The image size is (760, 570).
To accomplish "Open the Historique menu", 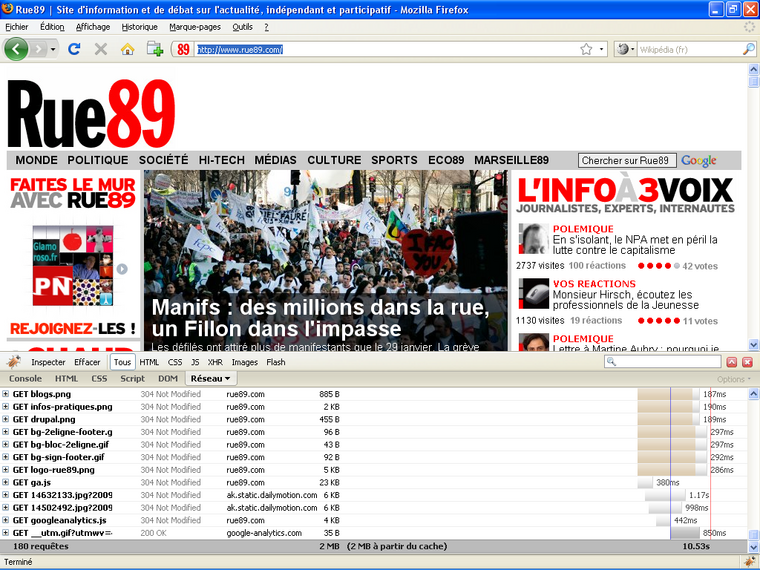I will click(140, 27).
